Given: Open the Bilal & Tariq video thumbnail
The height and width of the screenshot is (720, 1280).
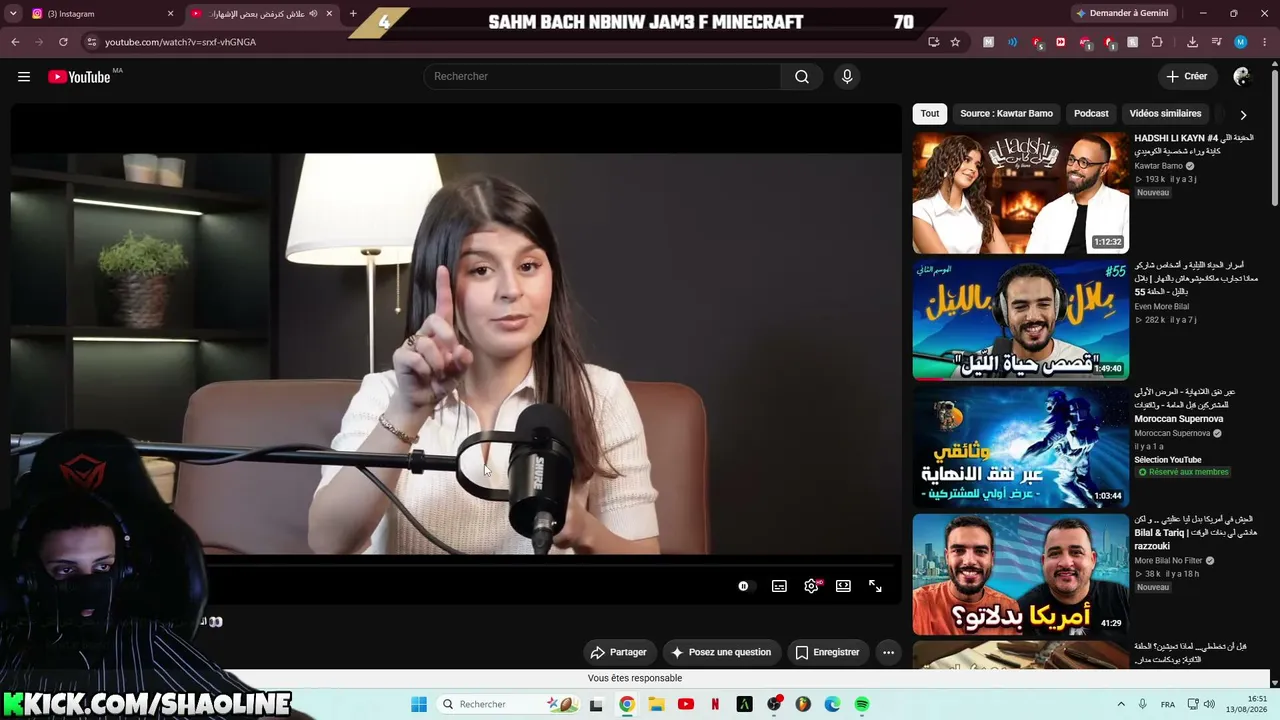Looking at the screenshot, I should coord(1020,574).
